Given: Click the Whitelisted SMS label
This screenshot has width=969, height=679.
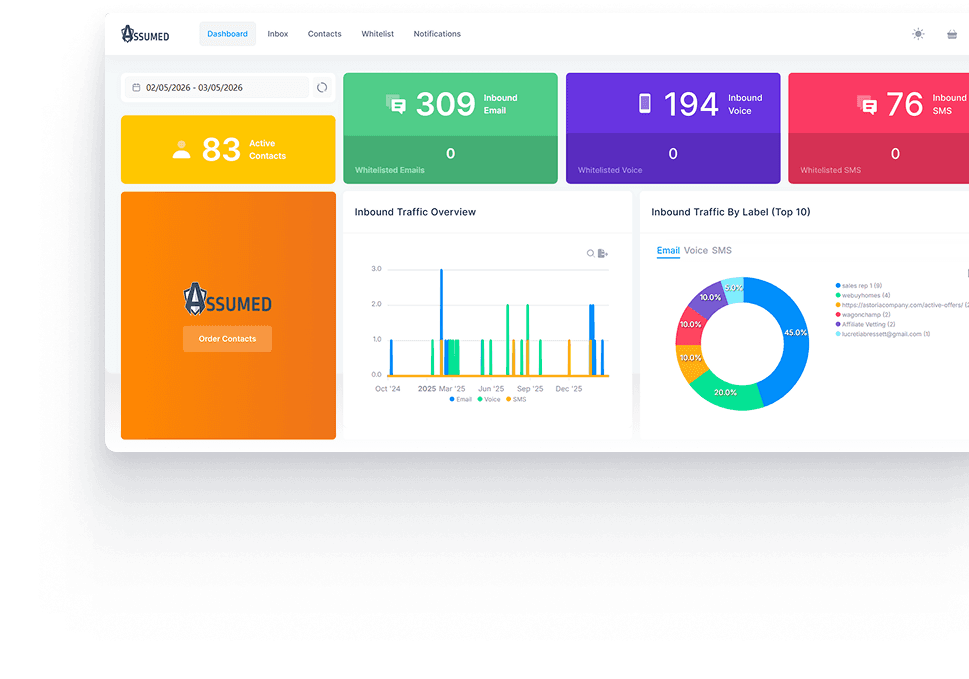Looking at the screenshot, I should point(831,170).
